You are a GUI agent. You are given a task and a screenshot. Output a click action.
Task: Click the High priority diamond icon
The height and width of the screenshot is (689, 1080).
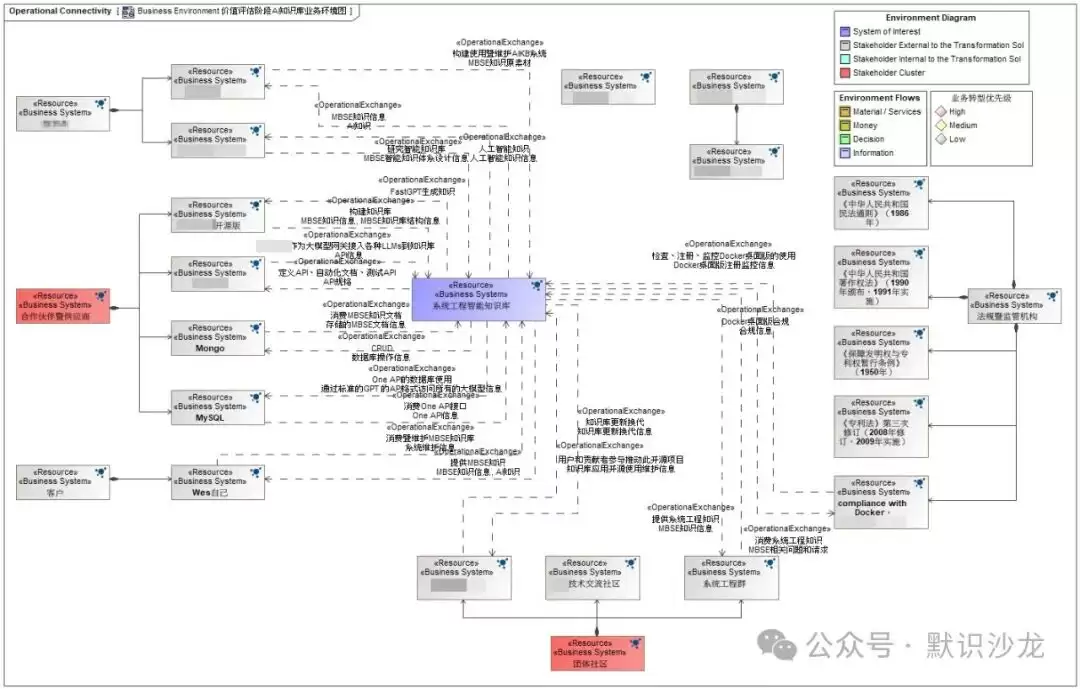pos(941,112)
